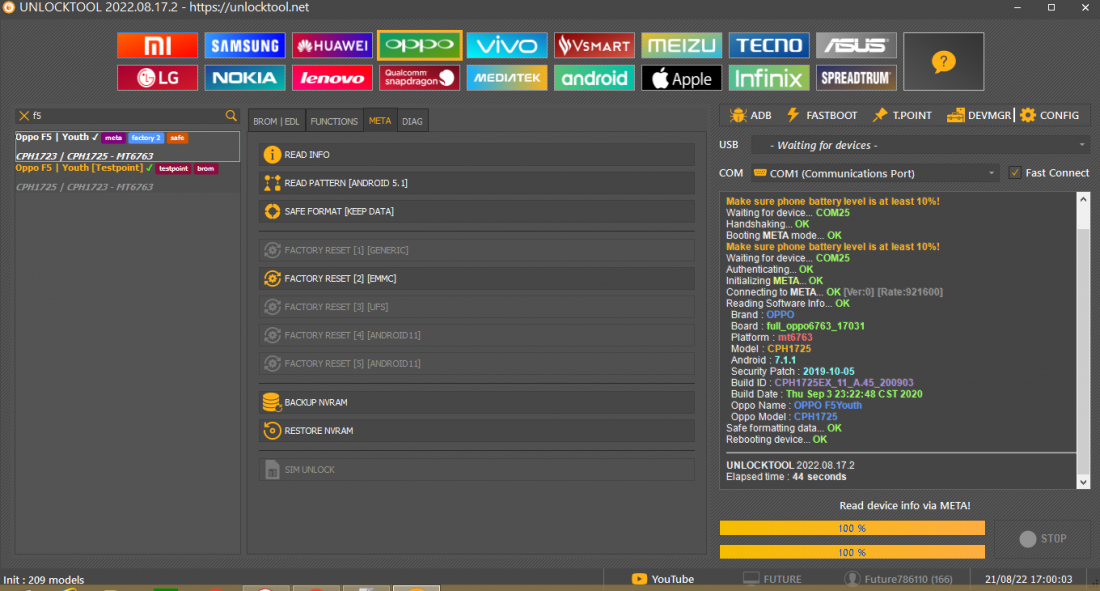This screenshot has width=1100, height=591.
Task: Click the Future786110 (166) account entry
Action: pos(899,579)
